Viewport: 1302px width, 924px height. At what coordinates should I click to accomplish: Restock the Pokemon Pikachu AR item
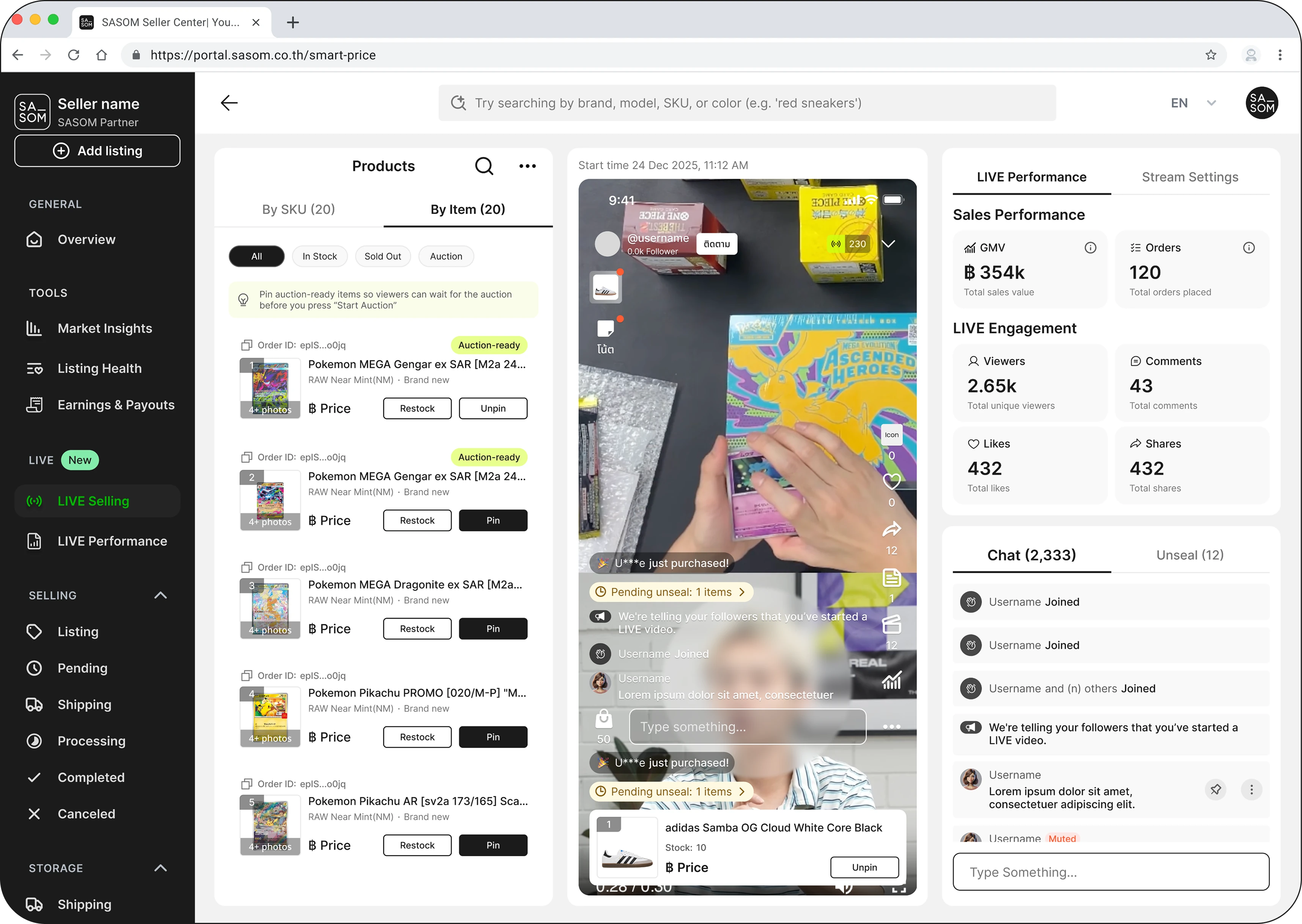[417, 845]
